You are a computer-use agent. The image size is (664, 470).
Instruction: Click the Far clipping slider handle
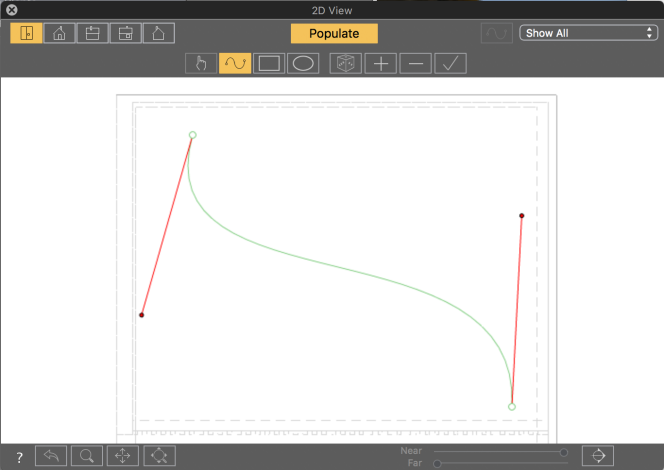click(x=437, y=464)
